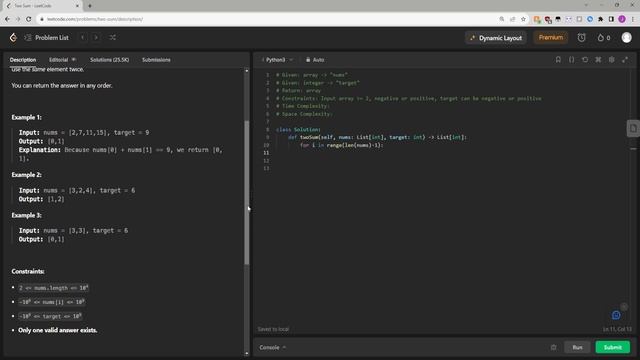Viewport: 640px width, 360px height.
Task: Format code with curly braces icon
Action: coord(571,60)
